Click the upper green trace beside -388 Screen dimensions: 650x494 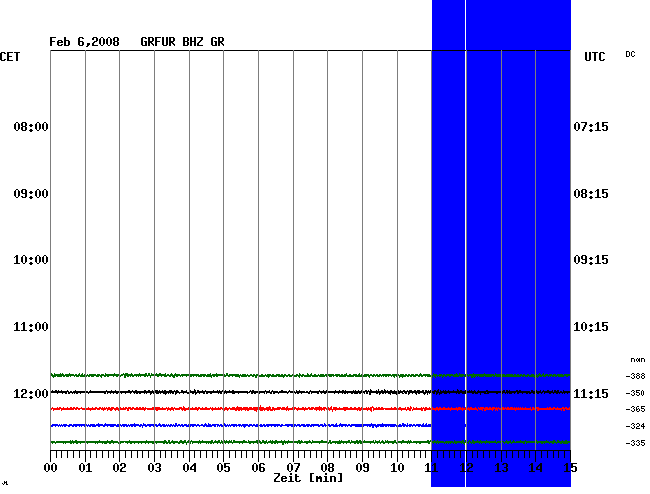310,375
